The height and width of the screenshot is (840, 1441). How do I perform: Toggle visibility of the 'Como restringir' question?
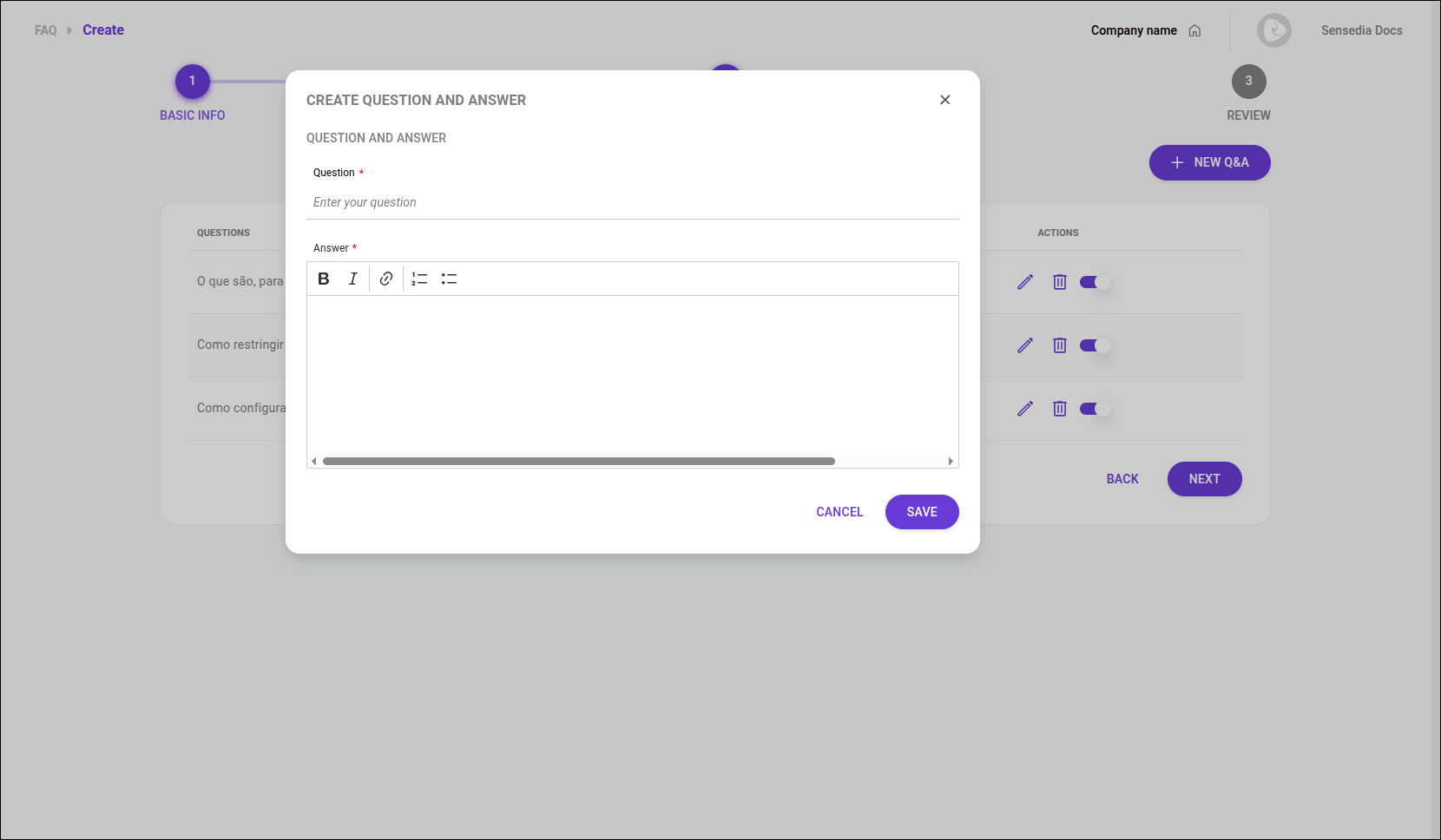[x=1096, y=345]
